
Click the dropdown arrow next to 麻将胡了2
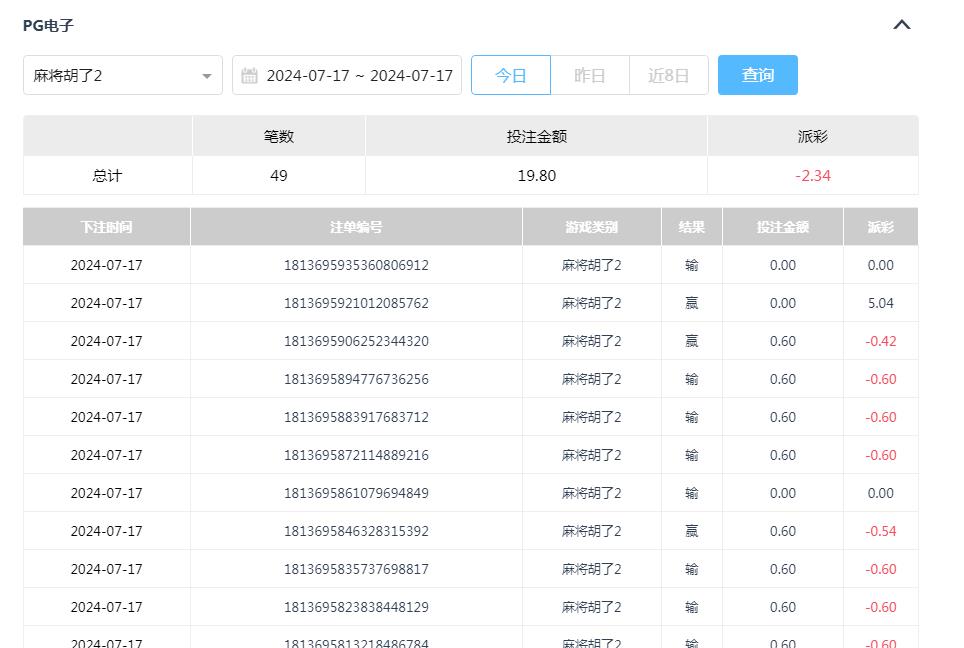tap(207, 74)
